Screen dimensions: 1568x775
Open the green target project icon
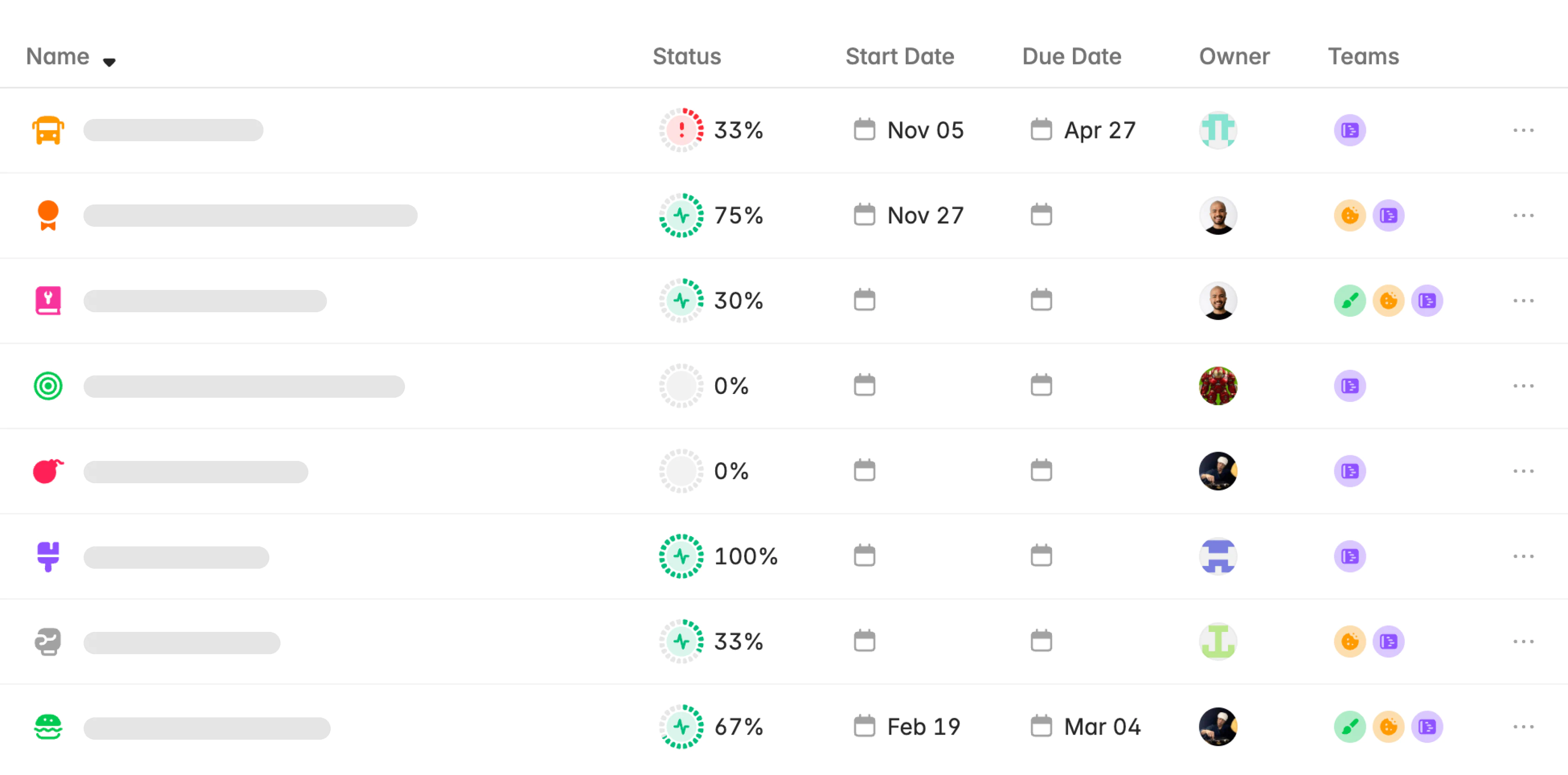click(x=48, y=385)
